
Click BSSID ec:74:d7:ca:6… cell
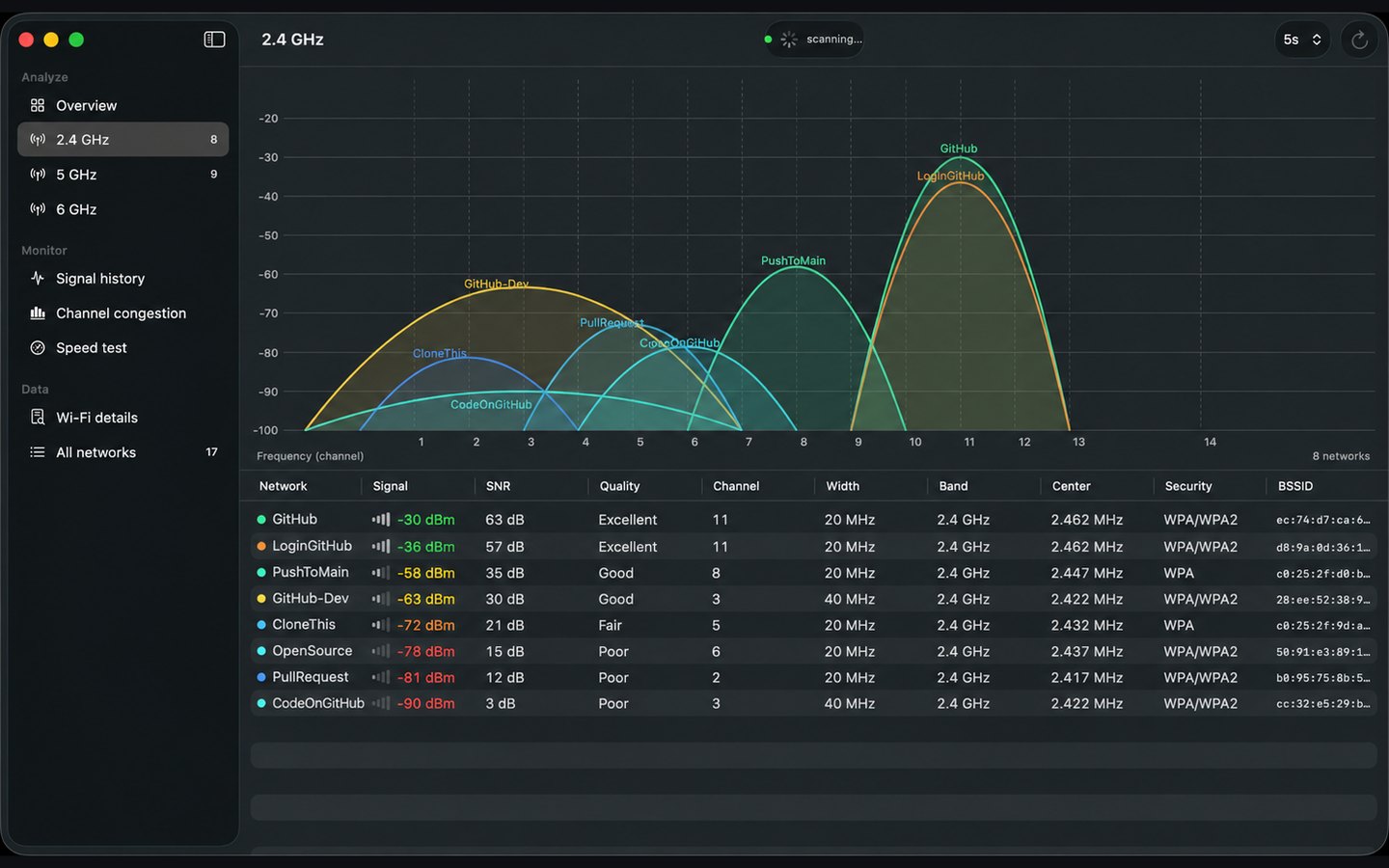1322,520
